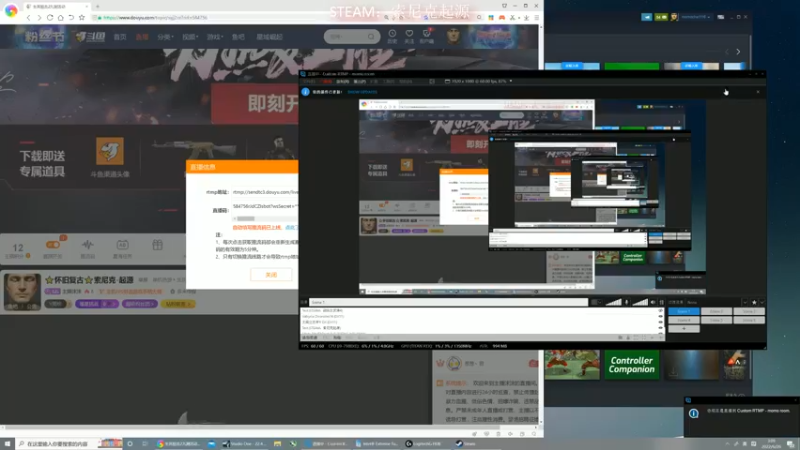Select Scene 4 button in XSplit
The image size is (800, 450).
click(x=684, y=320)
